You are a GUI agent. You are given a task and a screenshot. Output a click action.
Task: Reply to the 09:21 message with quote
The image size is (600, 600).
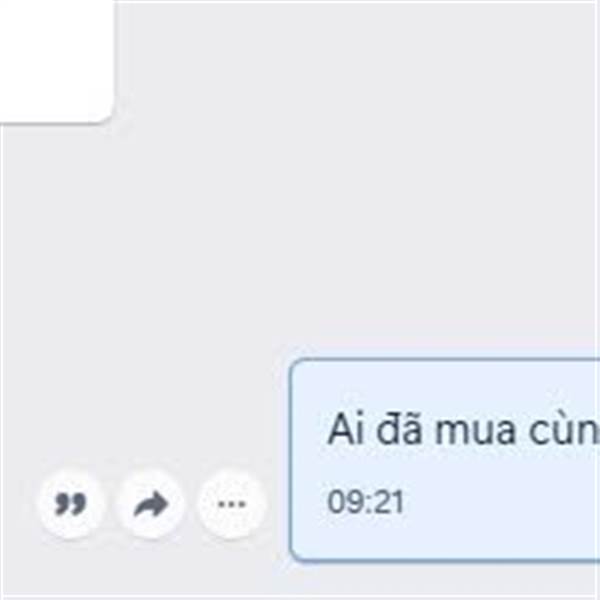point(71,504)
